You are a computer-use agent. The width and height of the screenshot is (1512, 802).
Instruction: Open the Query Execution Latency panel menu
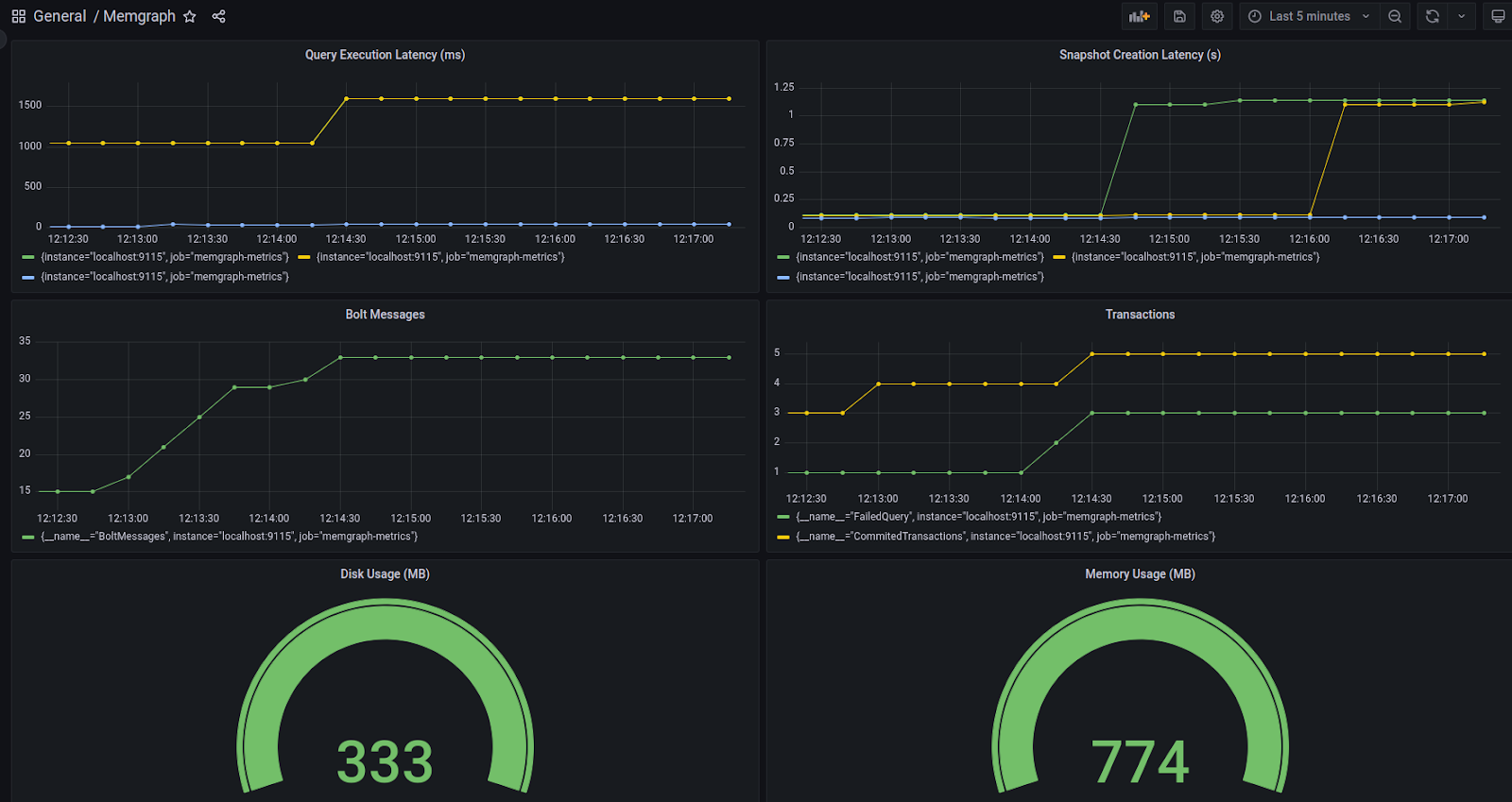(385, 55)
